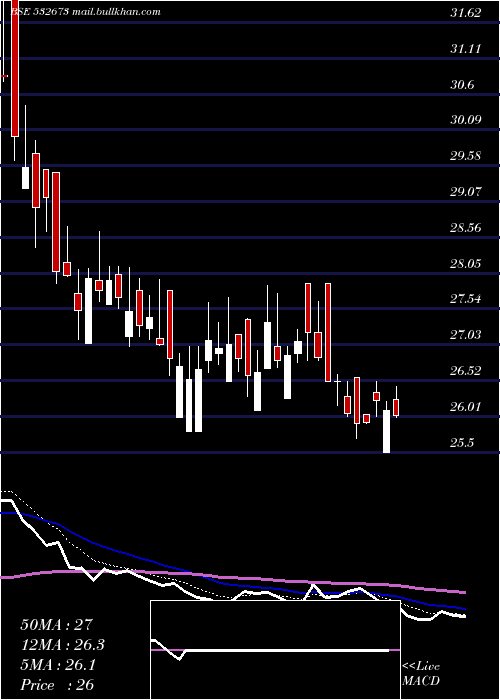Click the pink signal line inside the MACD box
Screen dimensions: 500x700
(275, 650)
